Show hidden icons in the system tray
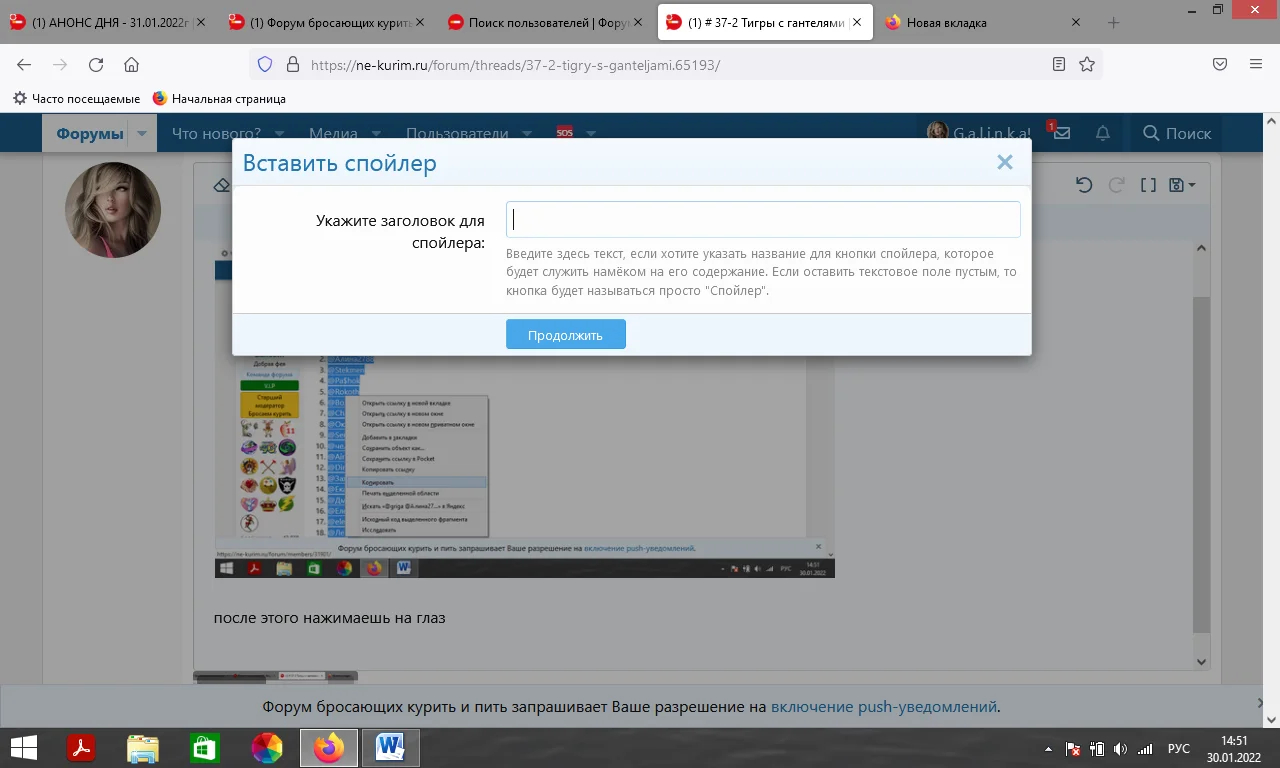The width and height of the screenshot is (1280, 768). coord(1046,747)
